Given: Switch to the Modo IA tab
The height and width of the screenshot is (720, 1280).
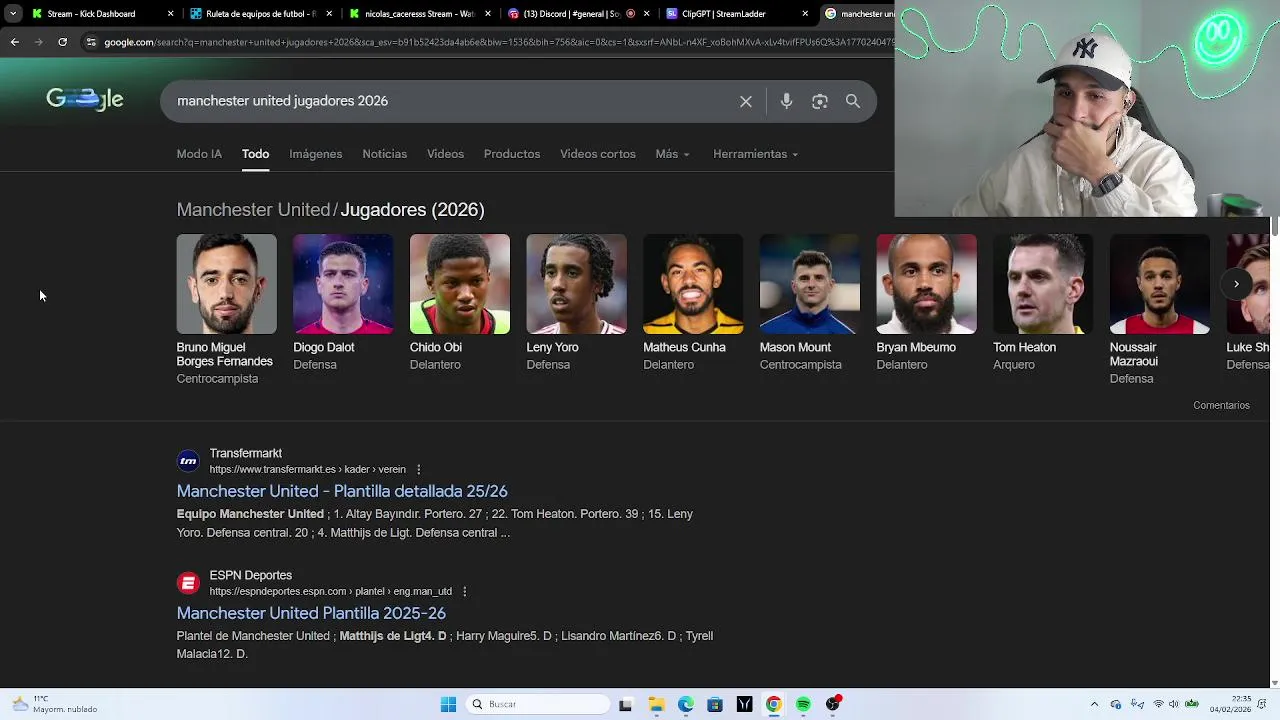Looking at the screenshot, I should 199,154.
